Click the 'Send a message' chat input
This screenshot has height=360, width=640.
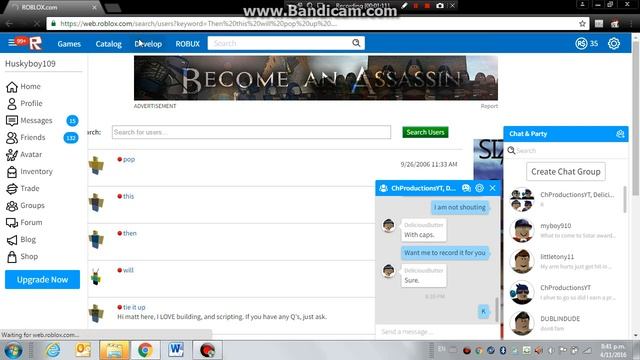[x=437, y=331]
